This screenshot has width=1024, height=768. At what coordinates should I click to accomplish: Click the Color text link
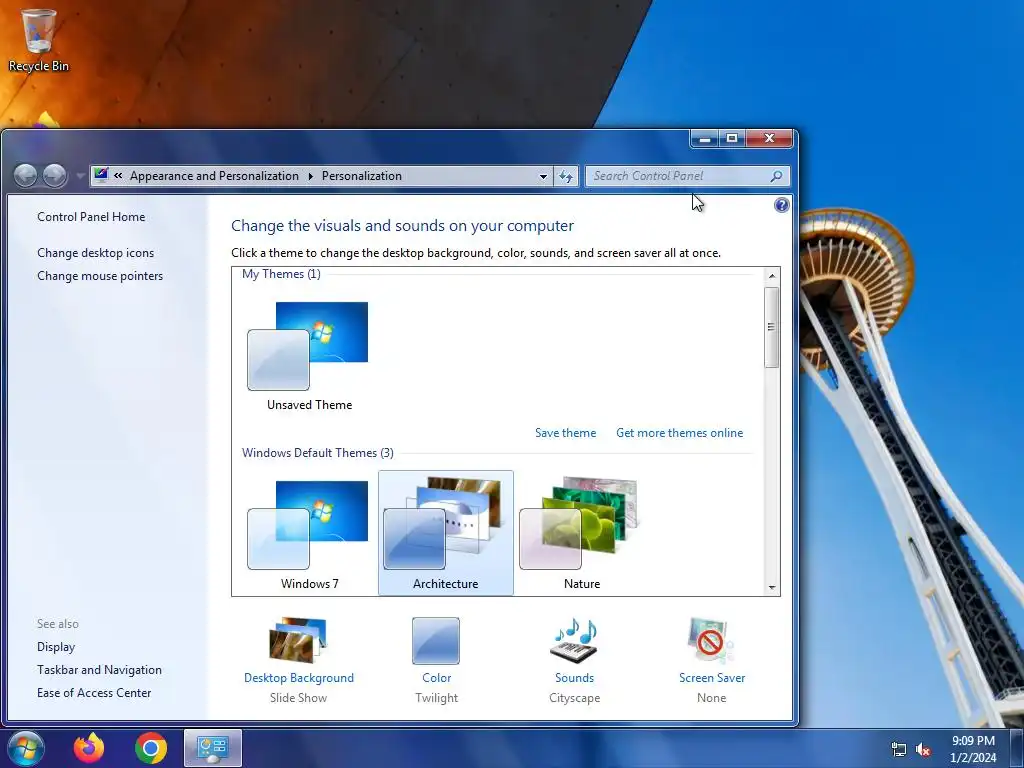[x=436, y=678]
